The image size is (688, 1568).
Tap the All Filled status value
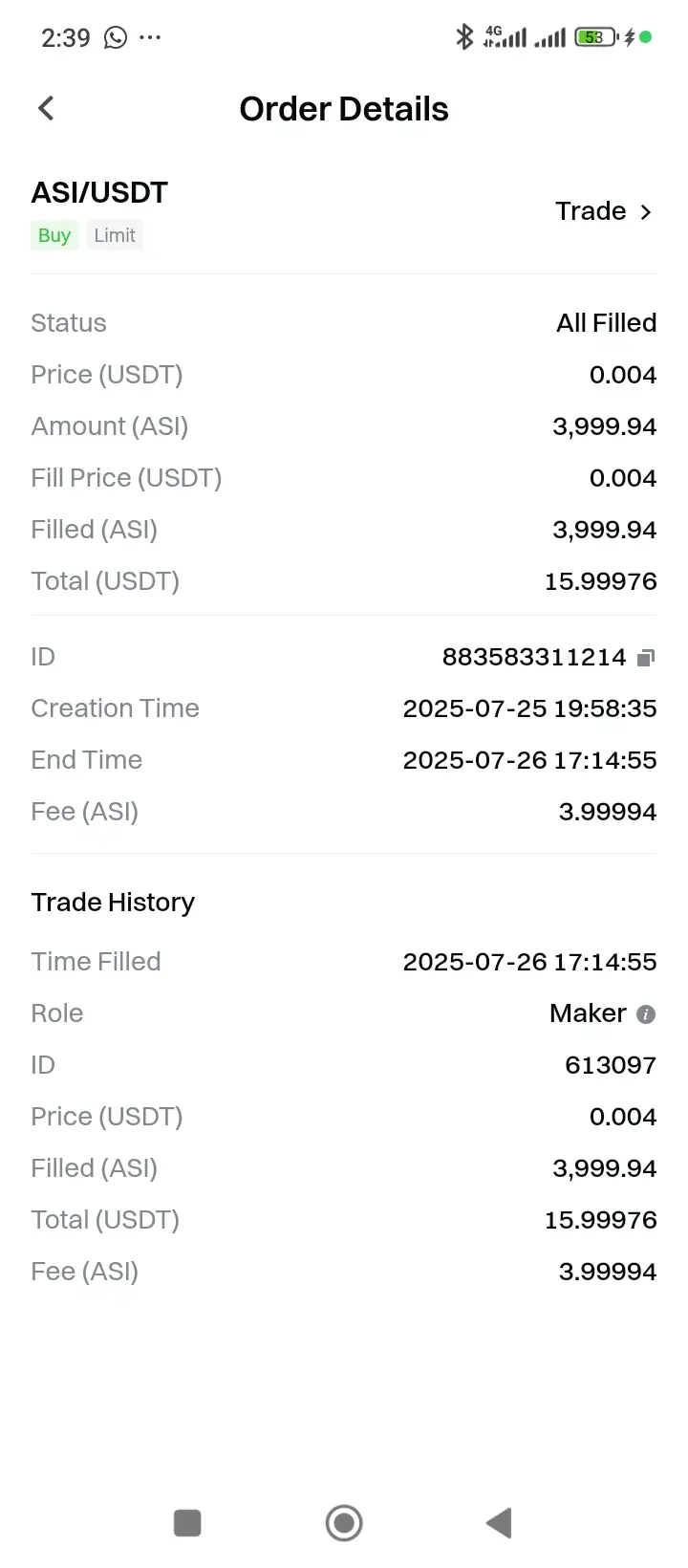tap(607, 323)
